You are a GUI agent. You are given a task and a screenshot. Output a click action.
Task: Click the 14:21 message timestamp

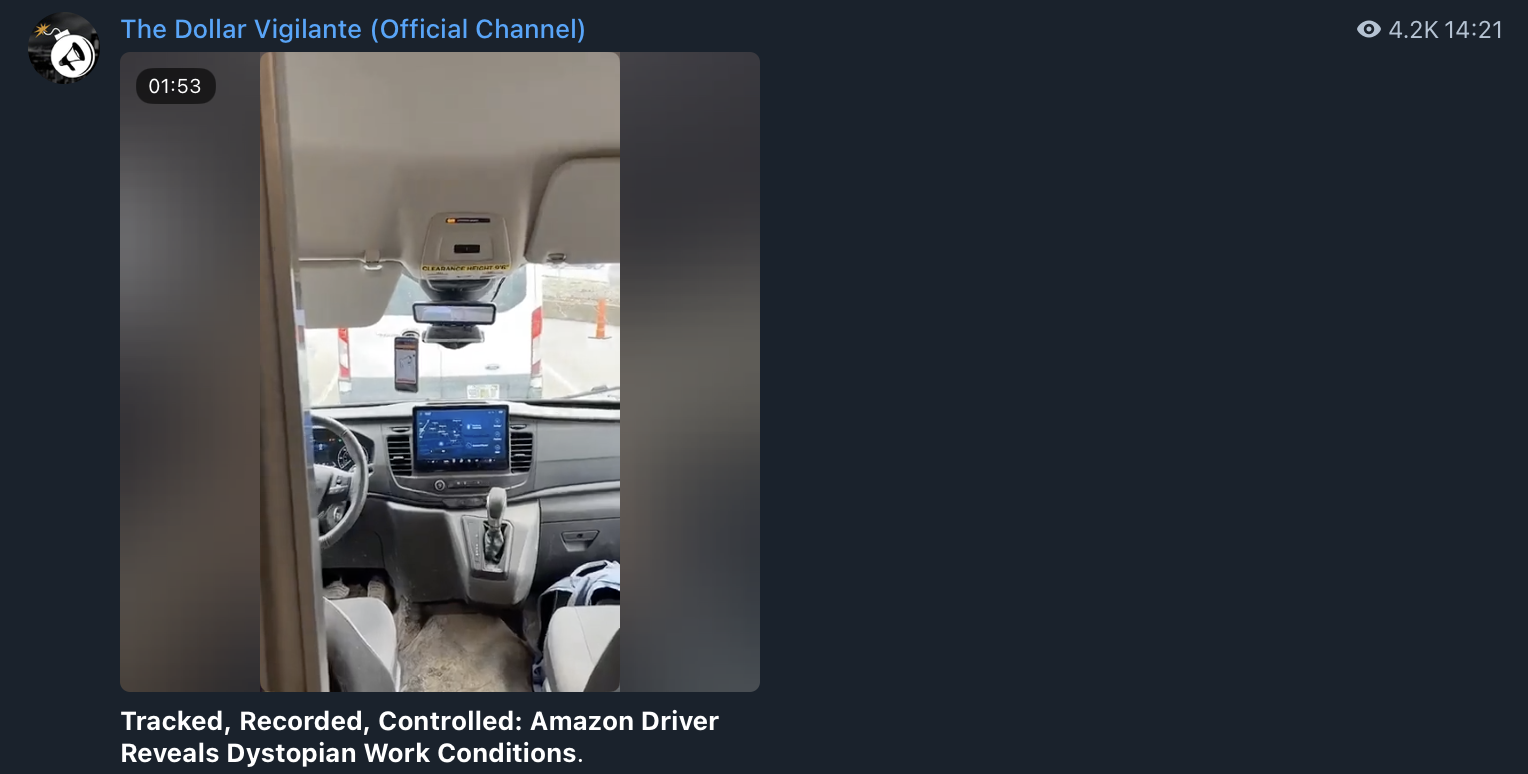pyautogui.click(x=1473, y=30)
